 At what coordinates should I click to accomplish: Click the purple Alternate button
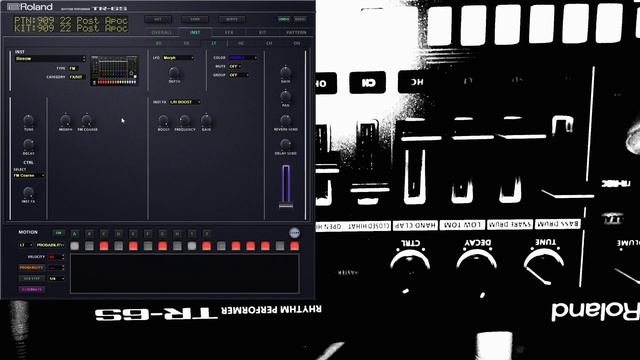click(x=31, y=289)
